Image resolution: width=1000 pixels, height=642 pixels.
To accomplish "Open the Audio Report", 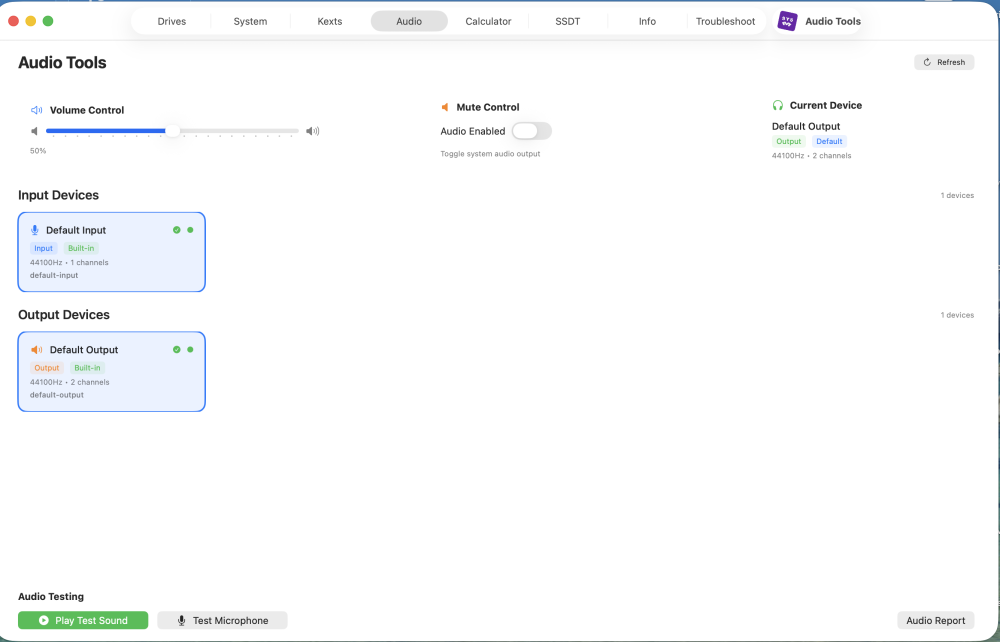I will pos(936,620).
